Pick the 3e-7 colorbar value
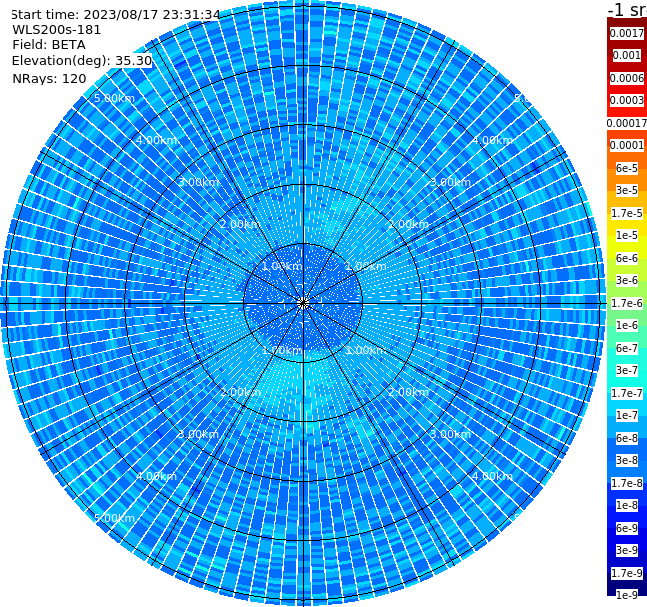 point(627,370)
